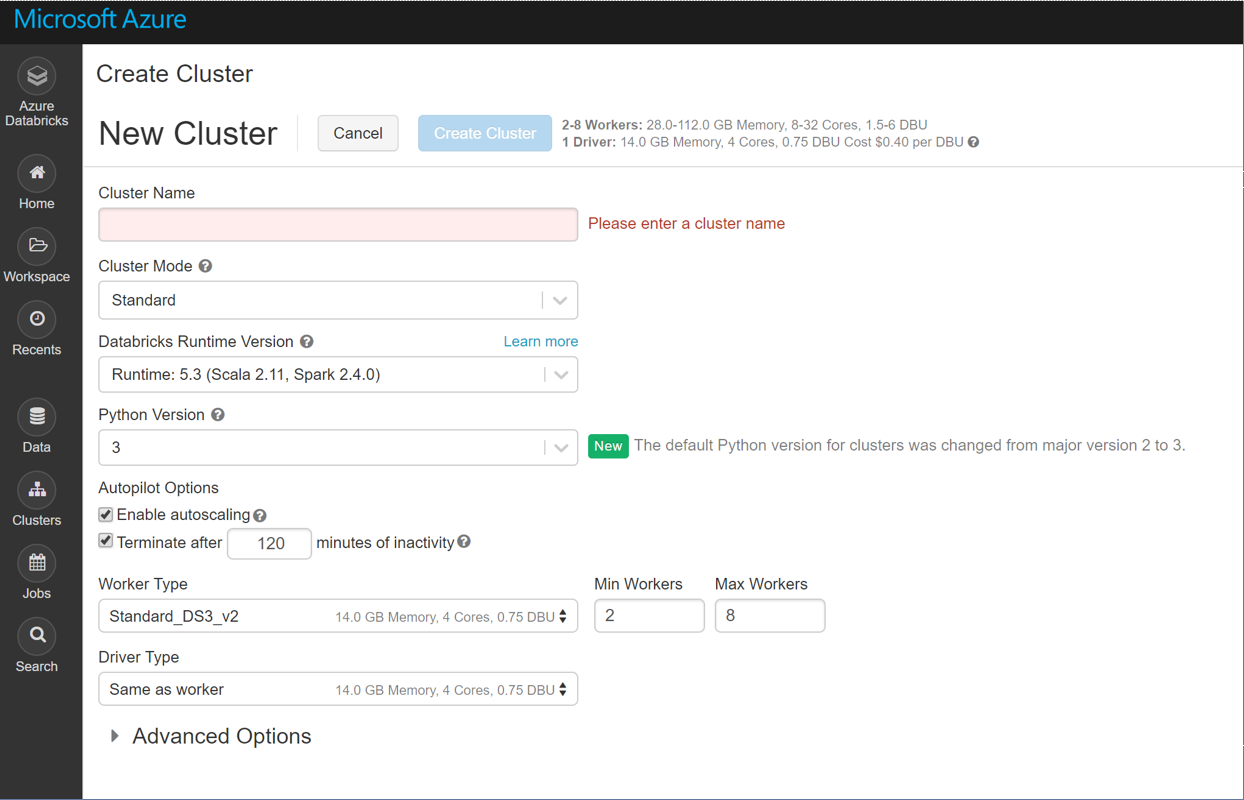Open Search magnifier icon in sidebar

(x=37, y=635)
